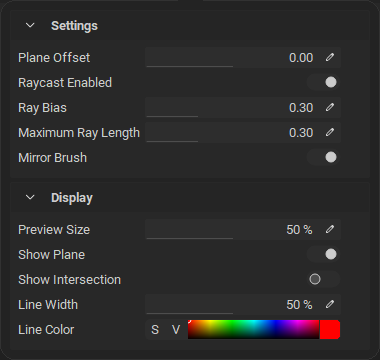Collapse the Settings section chevron

coord(30,25)
